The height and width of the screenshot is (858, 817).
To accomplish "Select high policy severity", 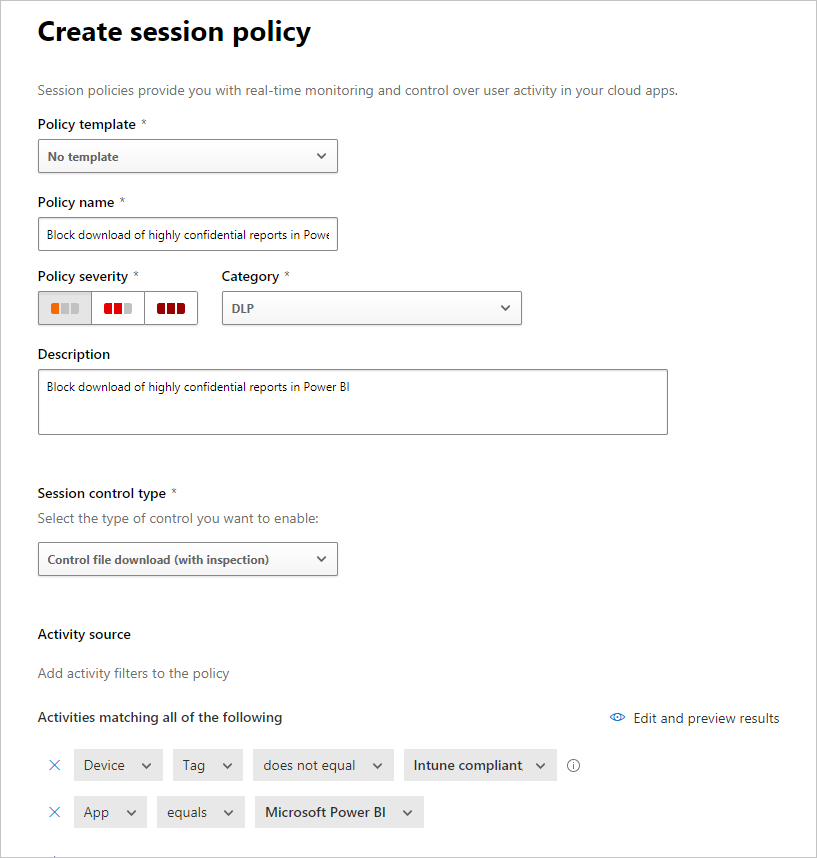I will (x=171, y=308).
